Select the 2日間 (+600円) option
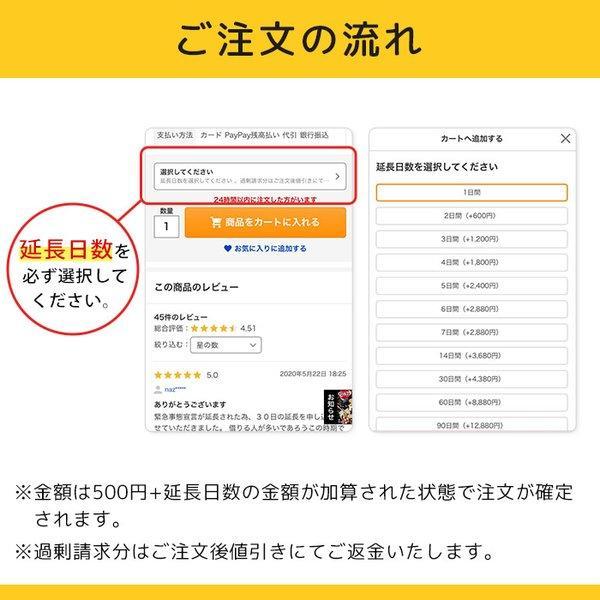This screenshot has width=600, height=600. pyautogui.click(x=471, y=216)
